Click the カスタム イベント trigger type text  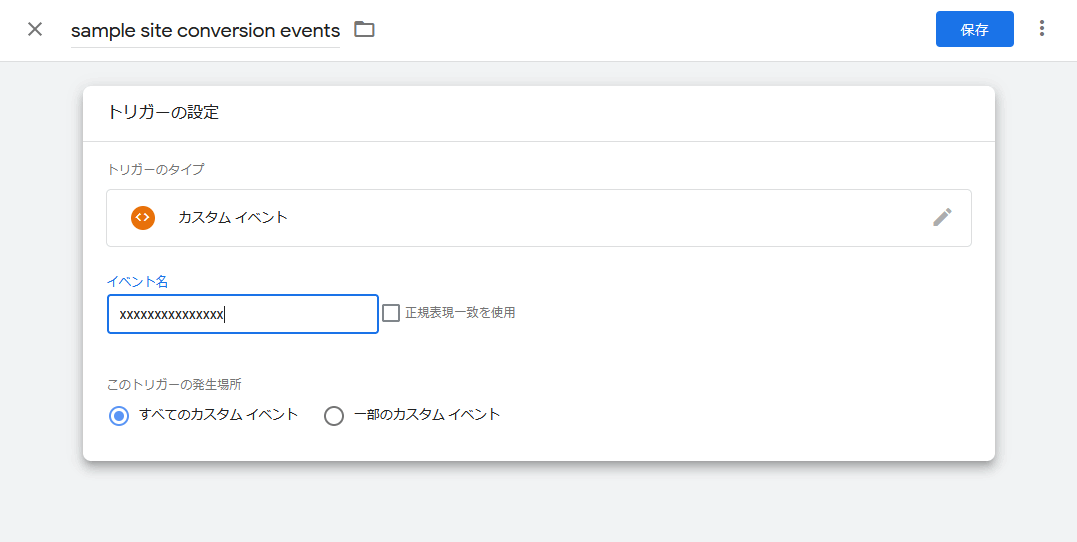click(233, 217)
